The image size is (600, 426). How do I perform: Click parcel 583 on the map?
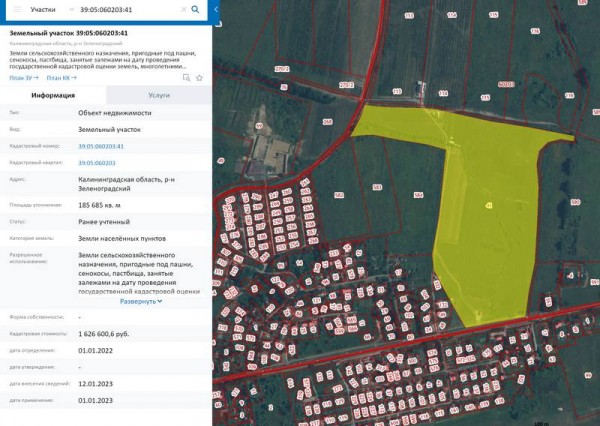point(377,187)
